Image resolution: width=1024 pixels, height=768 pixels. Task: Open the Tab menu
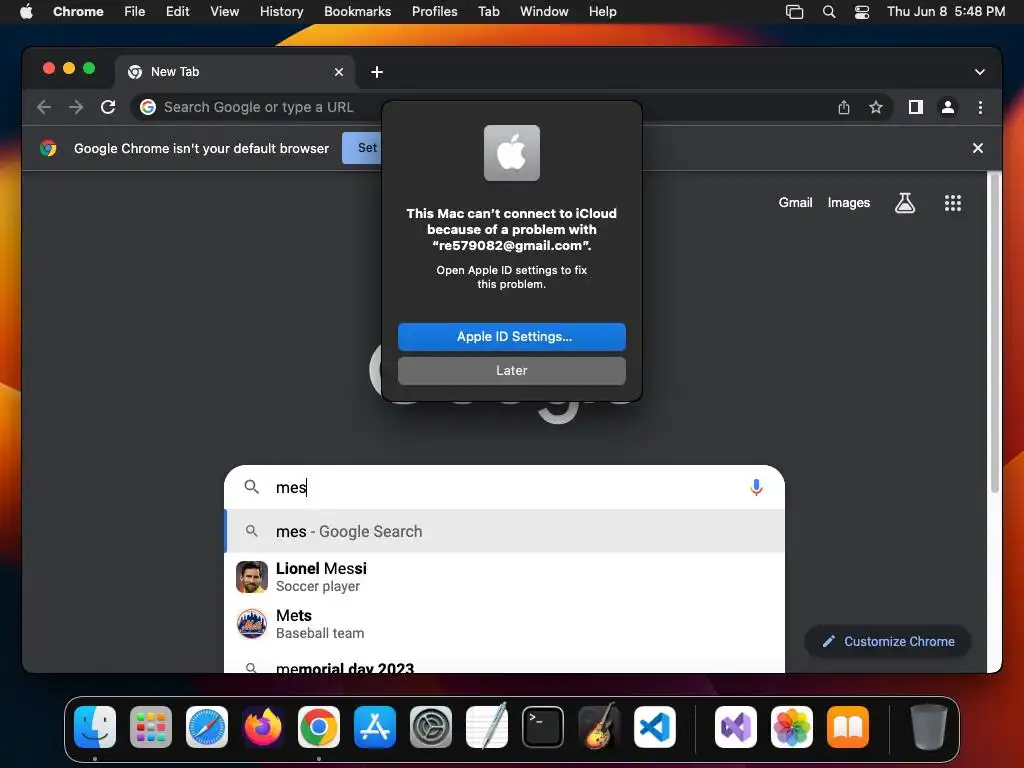coord(488,12)
